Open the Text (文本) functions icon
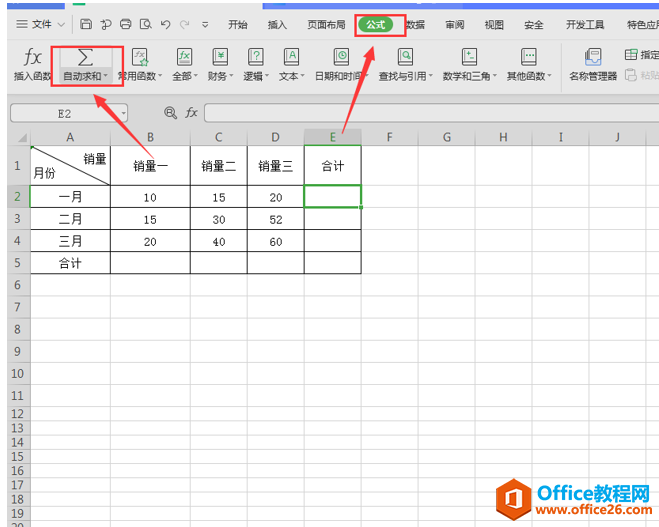Screen dimensions: 659x527 (291, 57)
